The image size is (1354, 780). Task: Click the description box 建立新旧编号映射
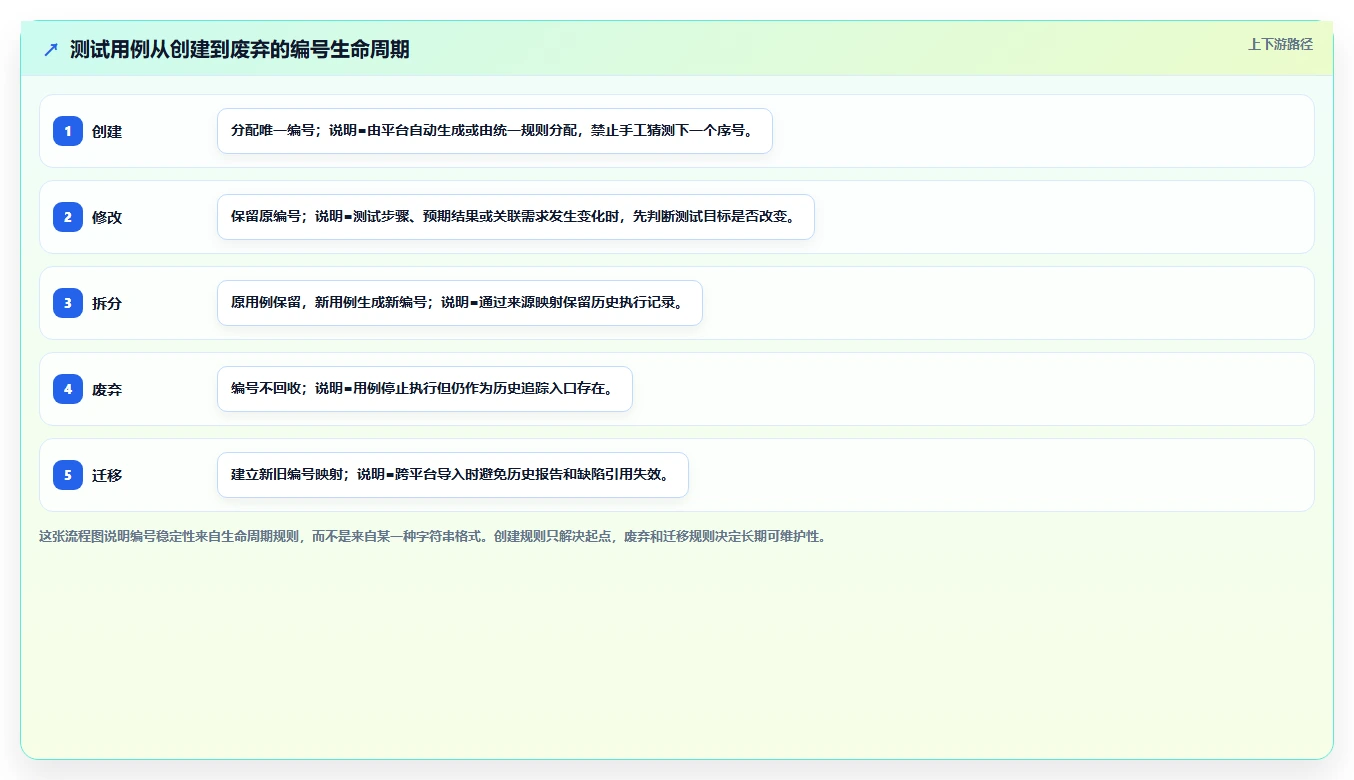click(453, 475)
